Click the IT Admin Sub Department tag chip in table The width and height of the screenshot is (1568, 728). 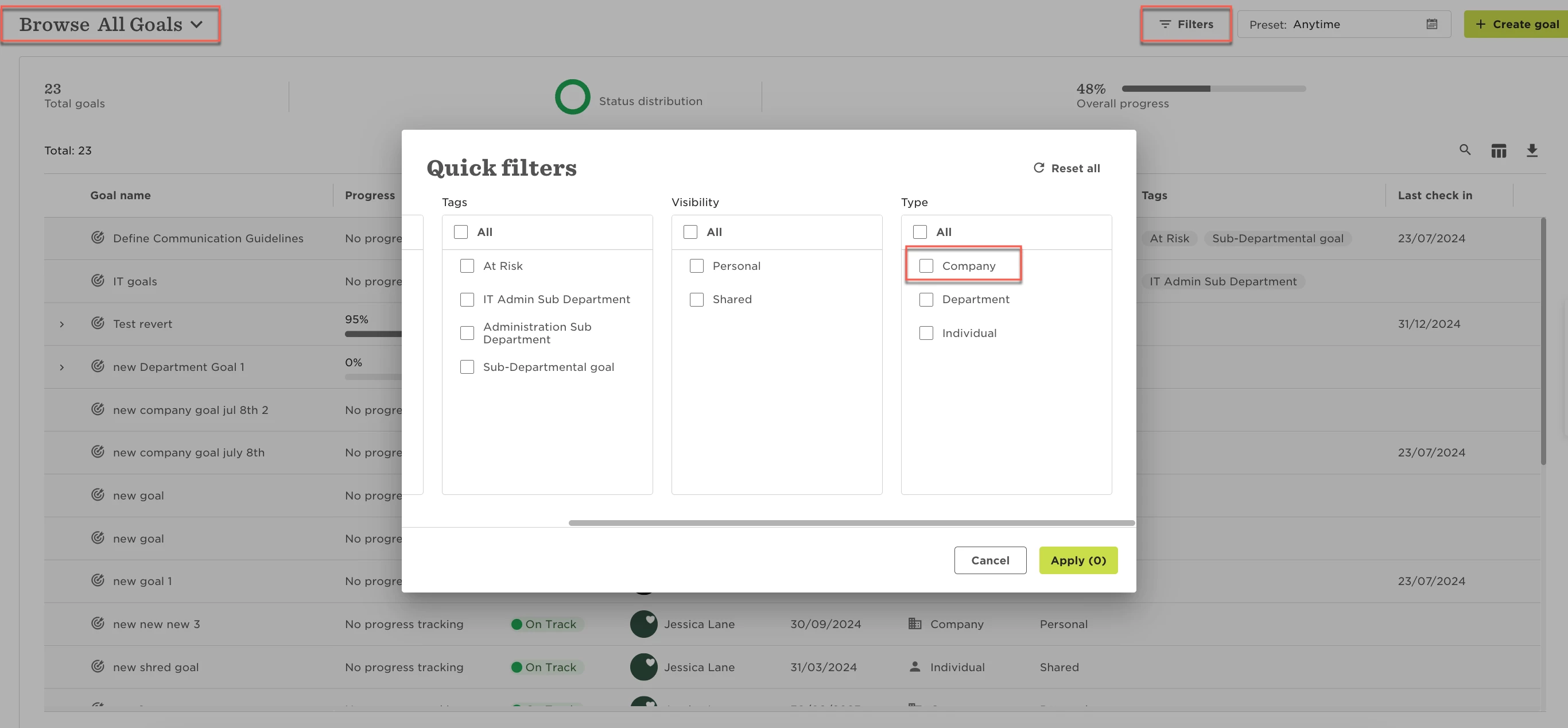click(x=1223, y=281)
